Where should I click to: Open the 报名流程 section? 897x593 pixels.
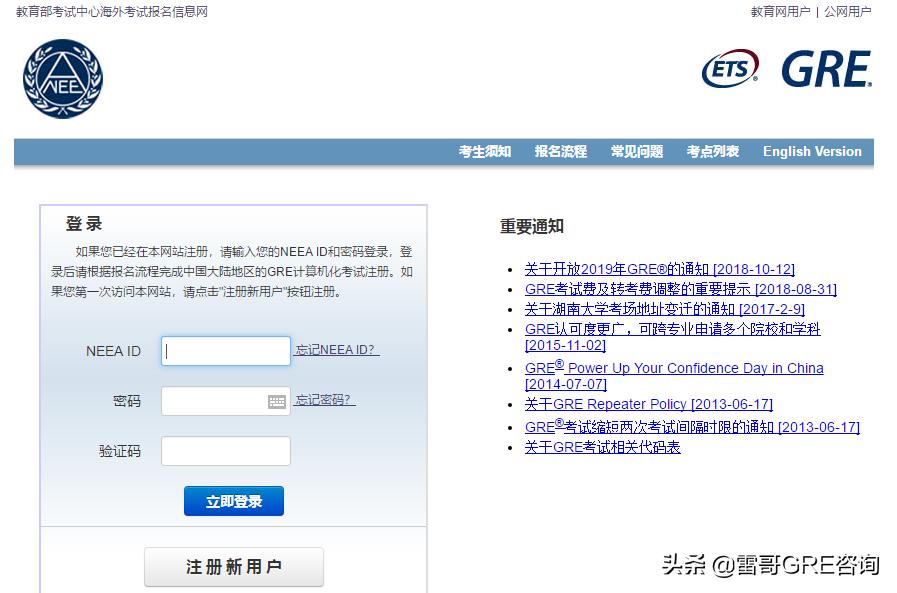pos(559,152)
